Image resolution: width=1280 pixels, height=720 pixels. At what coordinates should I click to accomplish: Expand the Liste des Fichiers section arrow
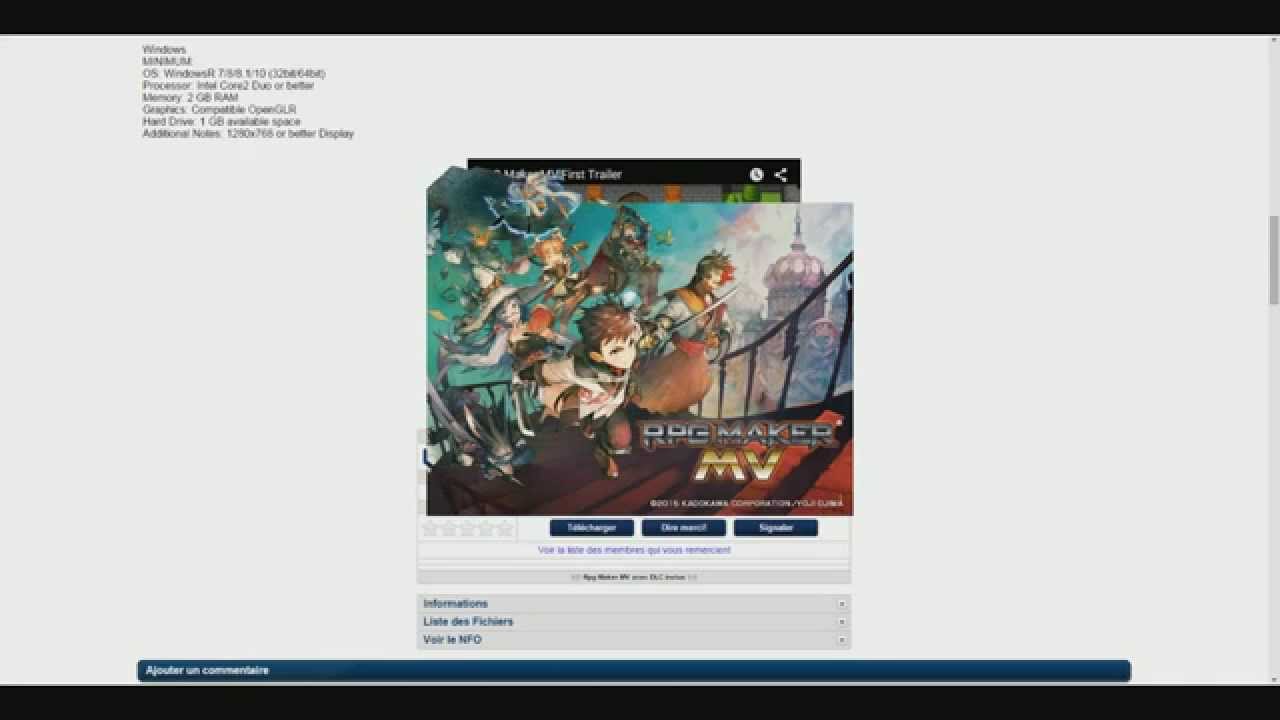pyautogui.click(x=842, y=622)
